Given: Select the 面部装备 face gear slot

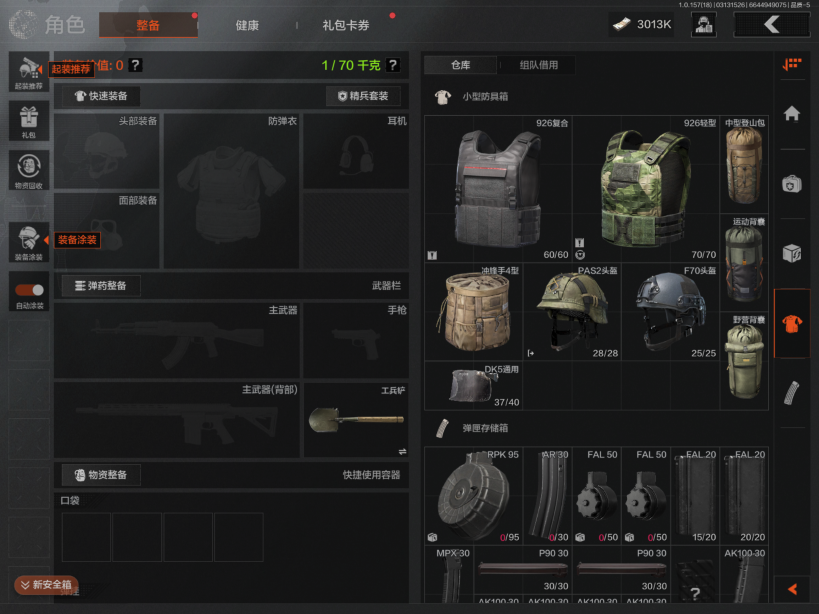Looking at the screenshot, I should (107, 230).
